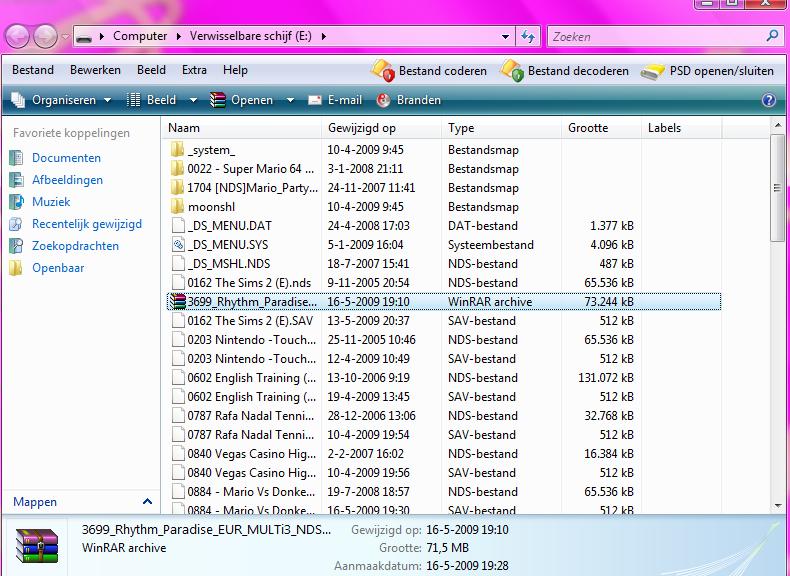790x576 pixels.
Task: Click the Openbaar folder icon
Action: [16, 268]
